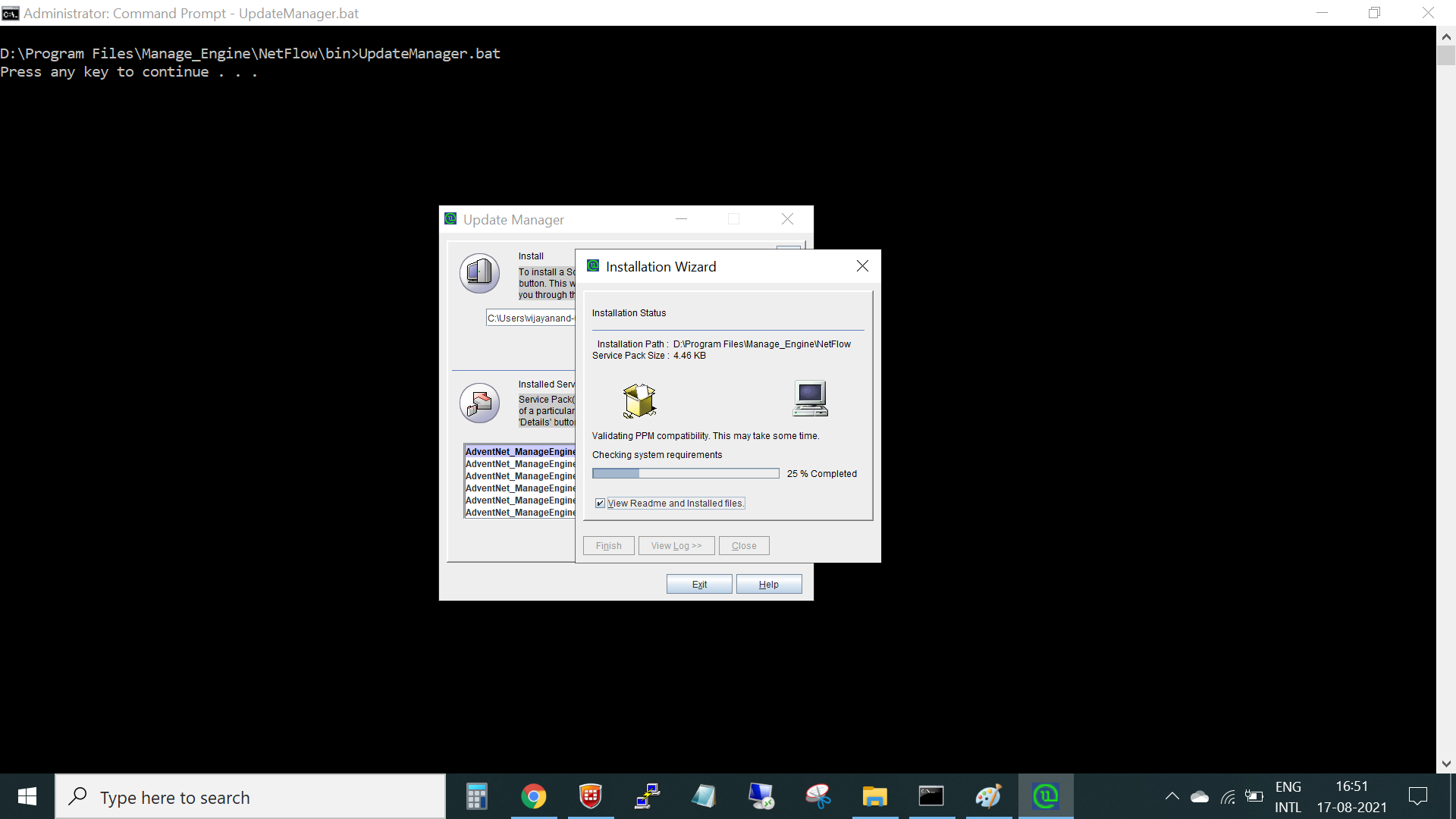Image resolution: width=1456 pixels, height=819 pixels.
Task: Open the Snipping Tool from the taskbar
Action: pyautogui.click(x=817, y=796)
